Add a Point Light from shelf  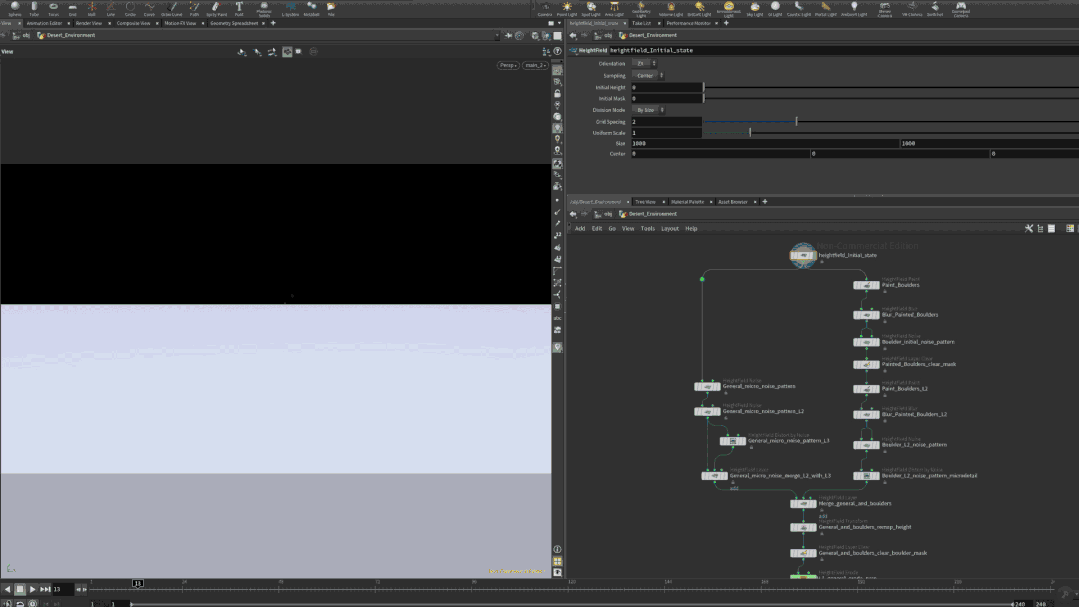567,8
